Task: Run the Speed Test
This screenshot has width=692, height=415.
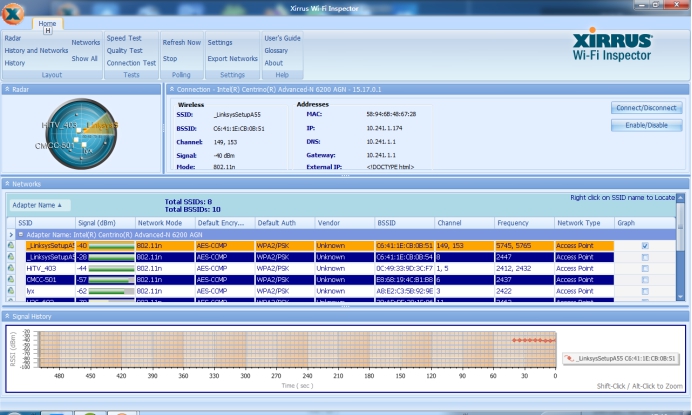Action: pos(124,38)
